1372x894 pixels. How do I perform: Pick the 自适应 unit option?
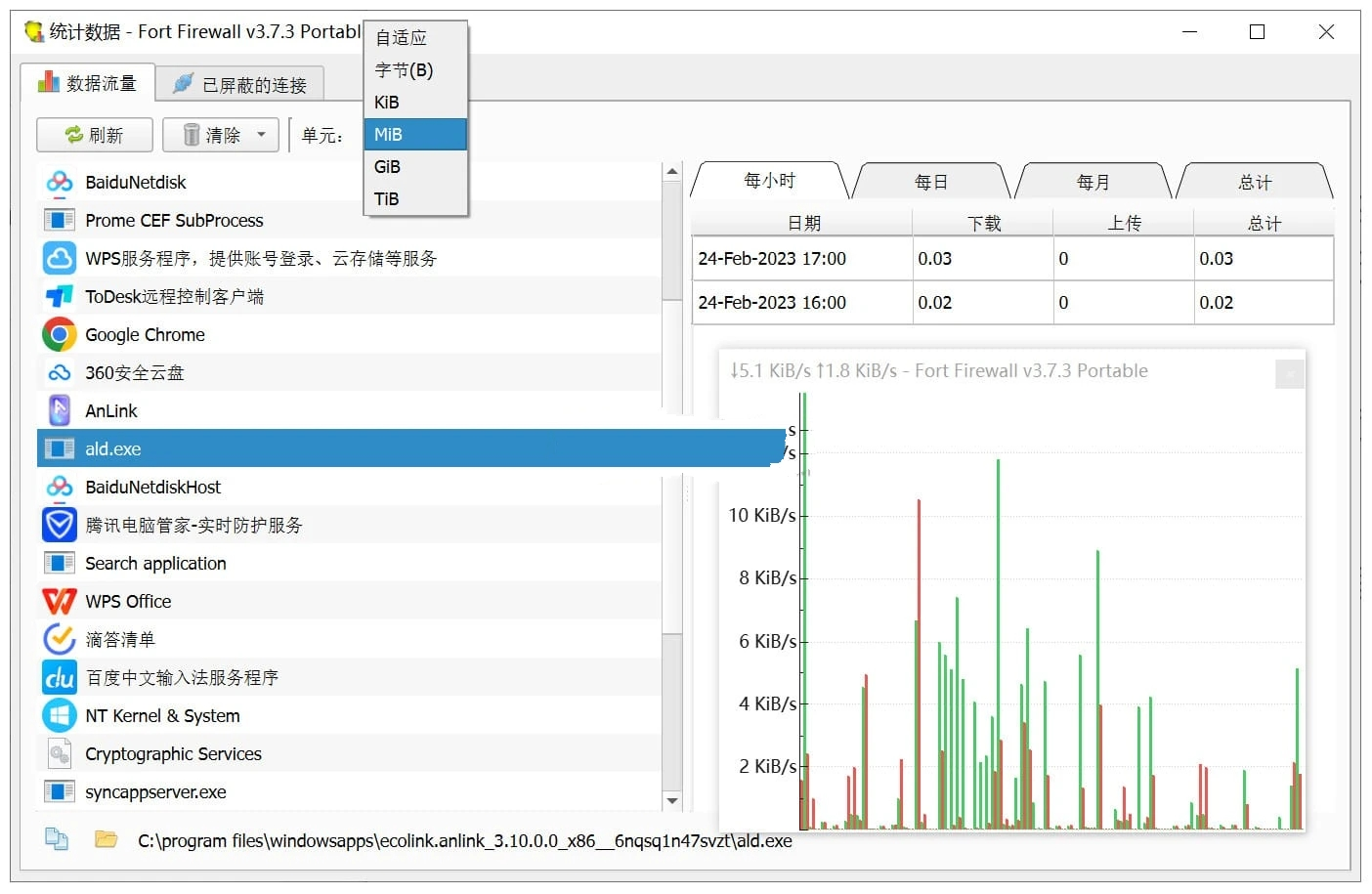[x=415, y=38]
